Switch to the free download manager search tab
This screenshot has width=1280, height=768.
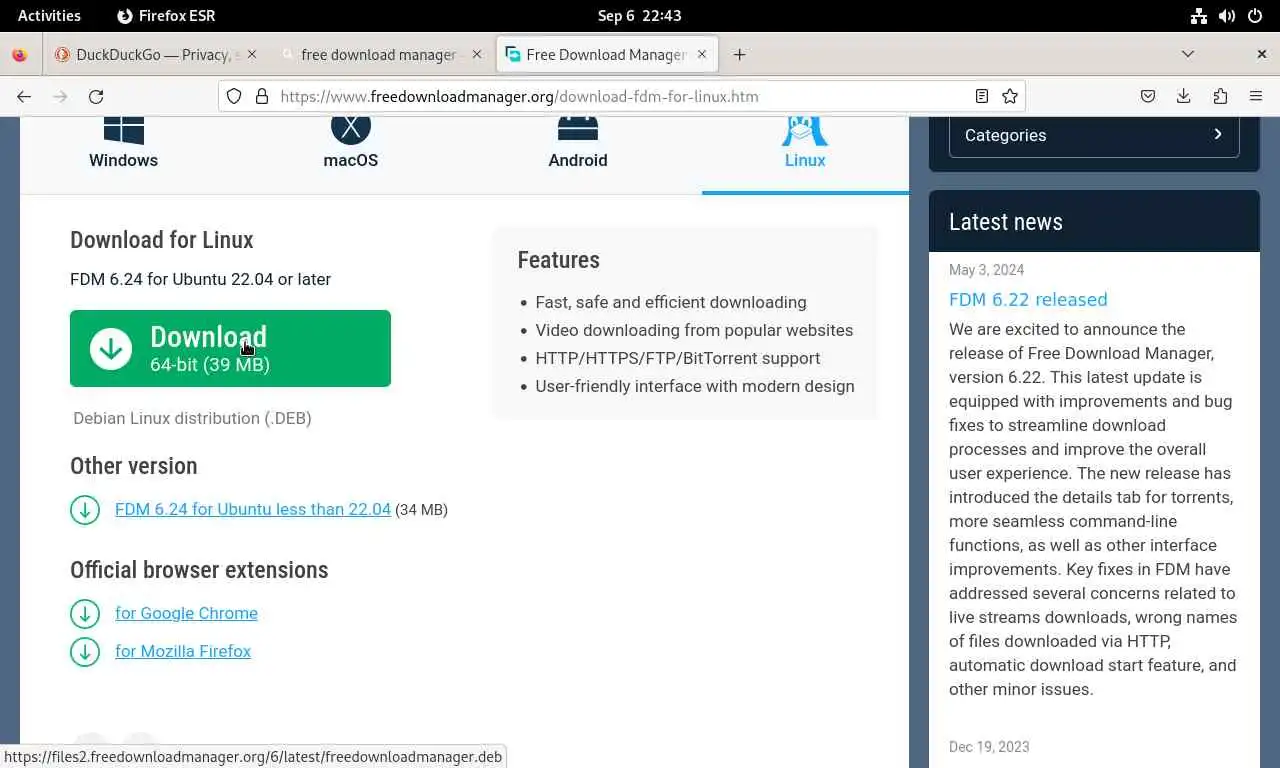[378, 55]
